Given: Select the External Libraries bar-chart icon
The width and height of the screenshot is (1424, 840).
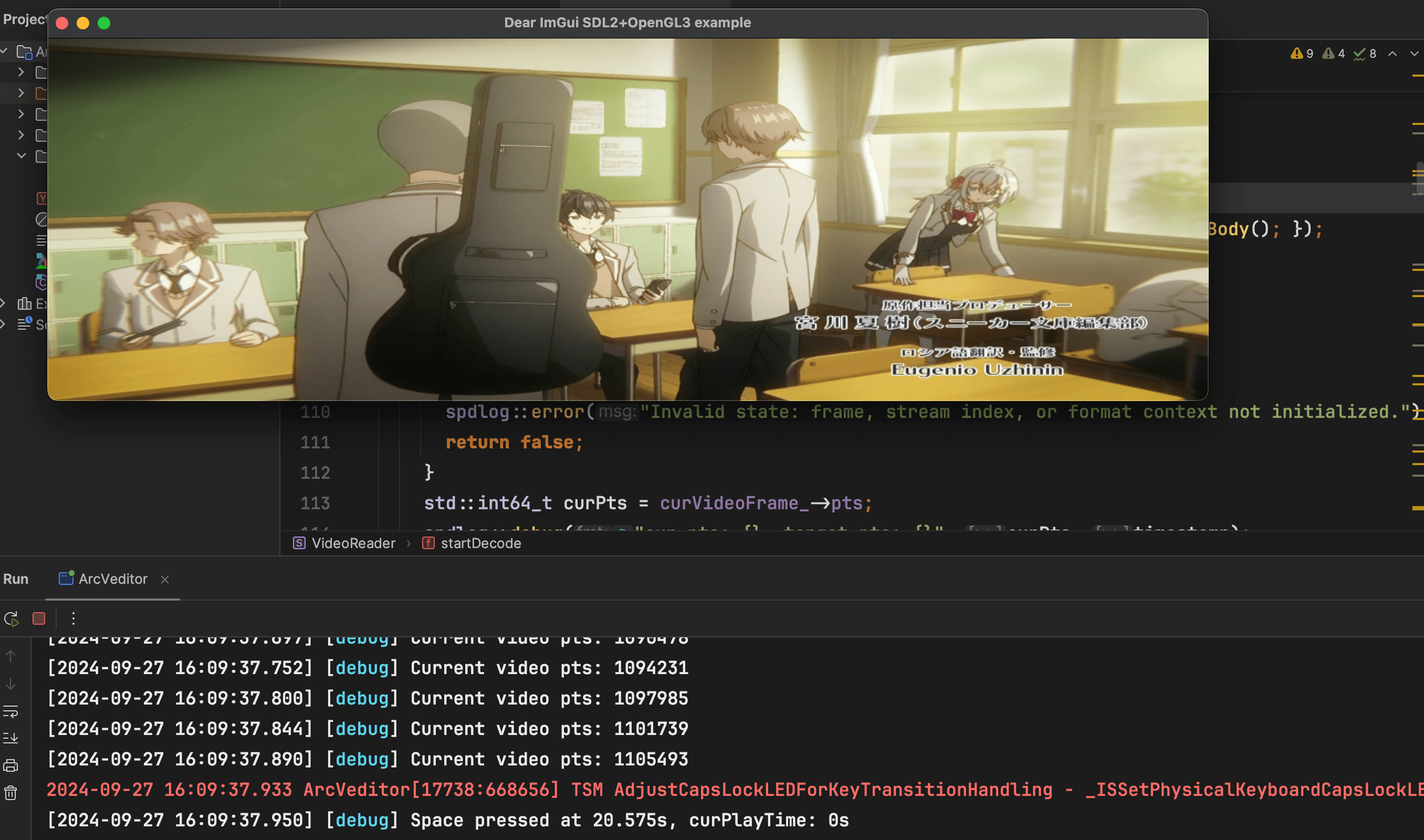Looking at the screenshot, I should click(x=24, y=303).
